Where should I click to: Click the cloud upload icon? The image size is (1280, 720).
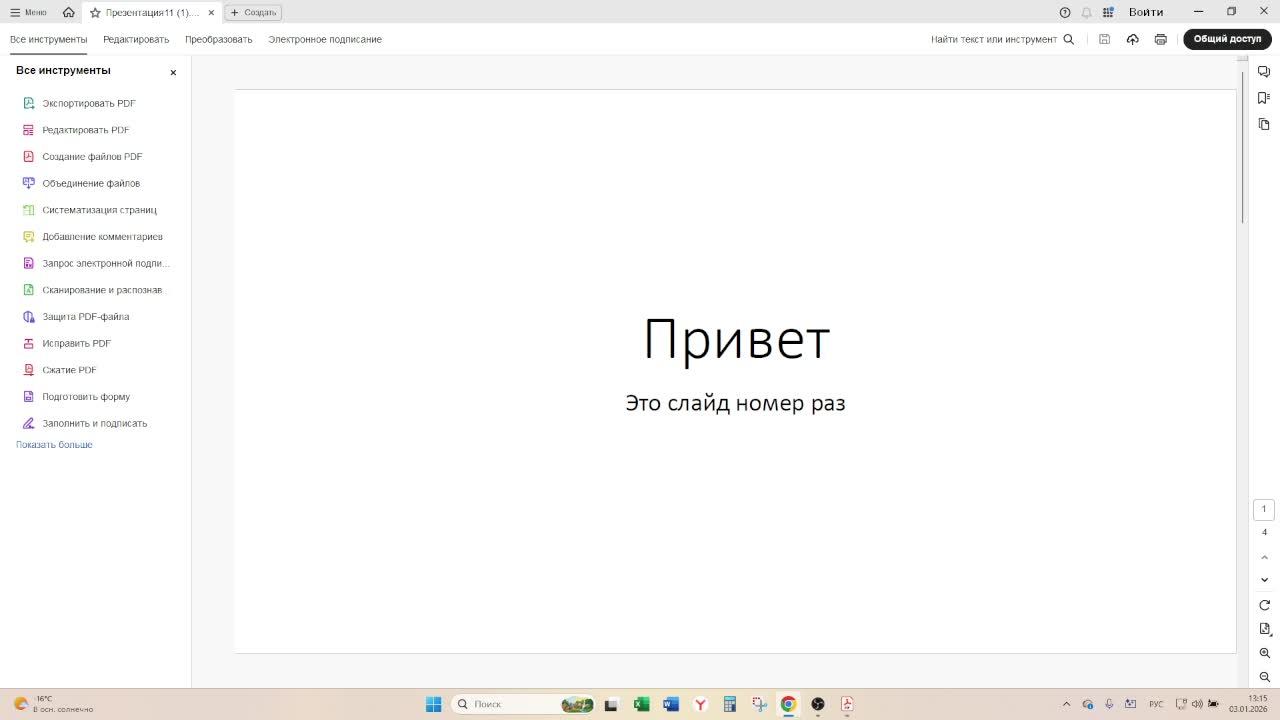[x=1132, y=39]
